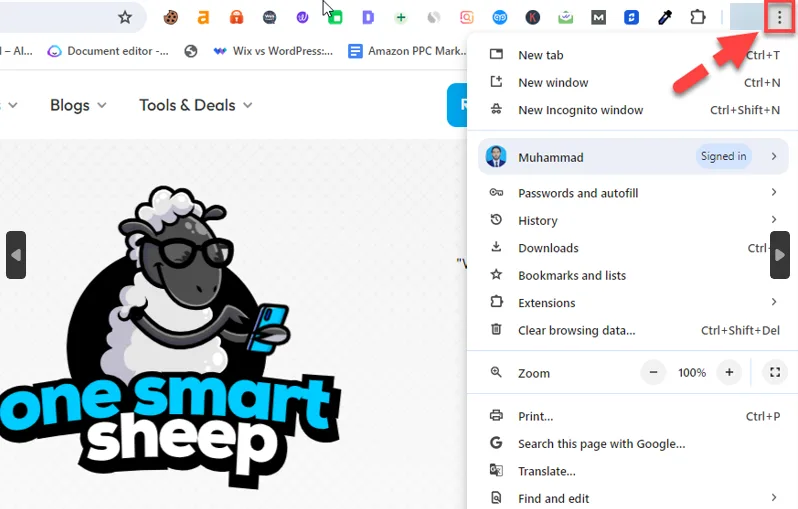The width and height of the screenshot is (798, 509).
Task: Open the purple letter 'D' extension
Action: click(x=368, y=18)
